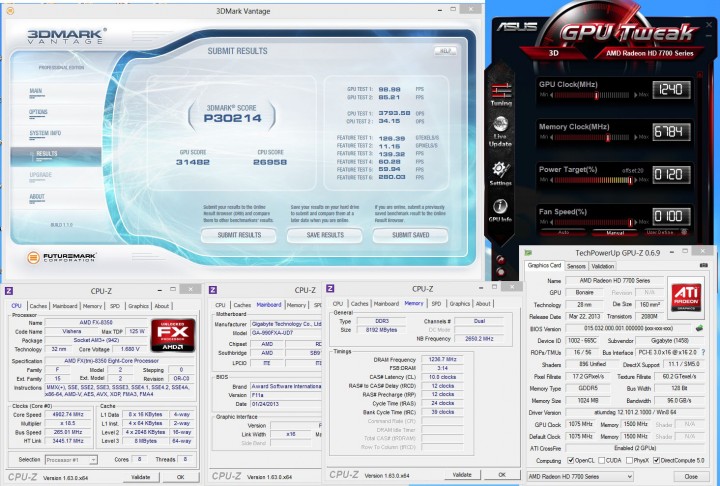Click the BIOS save chip icon in GPU-Z
The height and width of the screenshot is (486, 720).
699,328
